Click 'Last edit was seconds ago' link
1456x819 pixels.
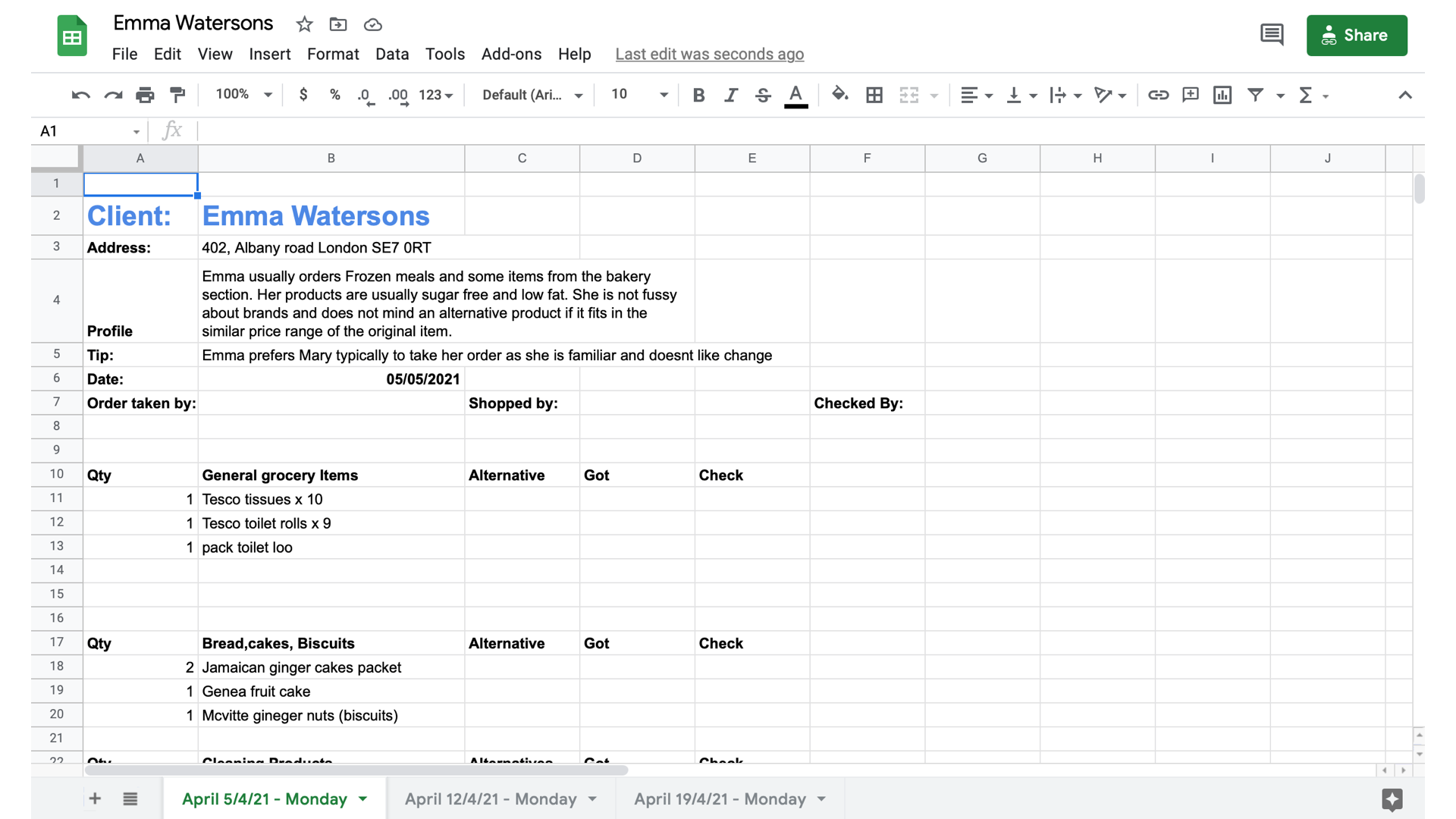tap(709, 54)
